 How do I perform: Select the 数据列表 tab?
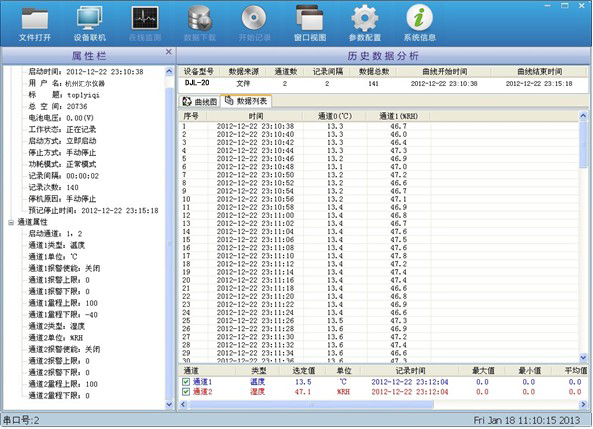246,101
